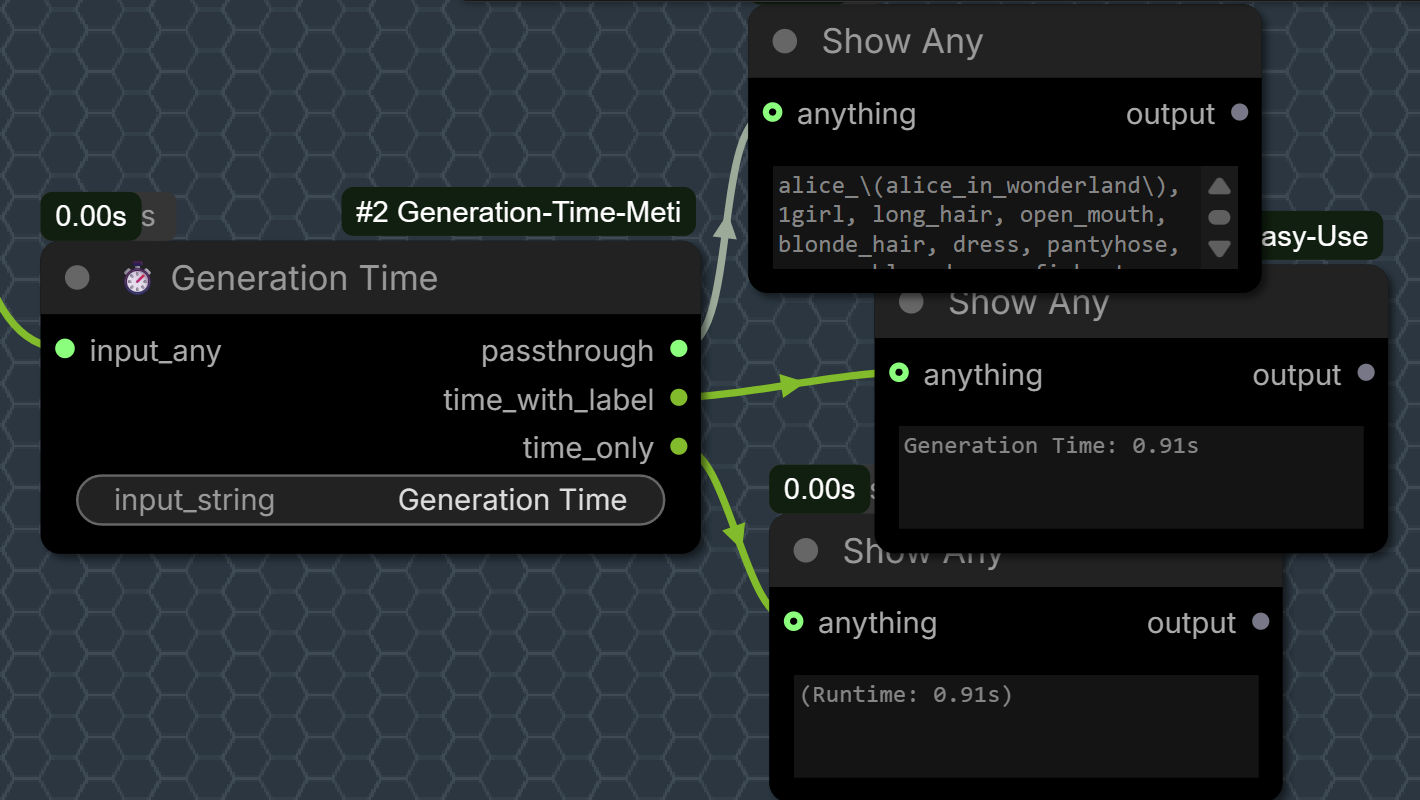Image resolution: width=1420 pixels, height=800 pixels.
Task: Click the anything socket beside Generation Time: 0.91s
Action: pos(899,373)
